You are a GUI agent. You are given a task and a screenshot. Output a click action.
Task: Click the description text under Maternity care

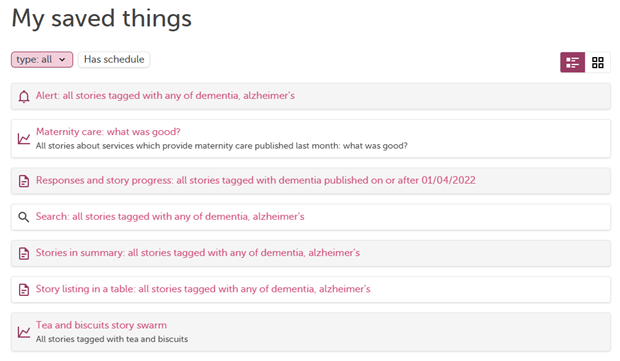click(x=221, y=146)
